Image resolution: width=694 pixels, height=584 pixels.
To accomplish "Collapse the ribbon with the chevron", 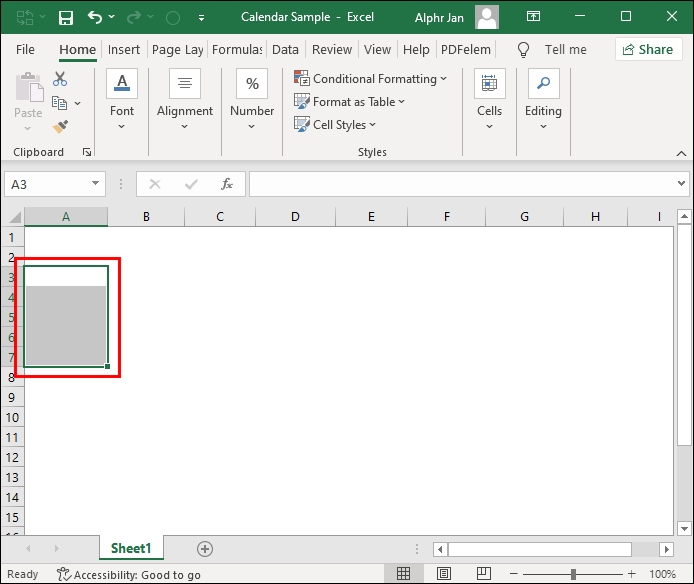I will 681,154.
